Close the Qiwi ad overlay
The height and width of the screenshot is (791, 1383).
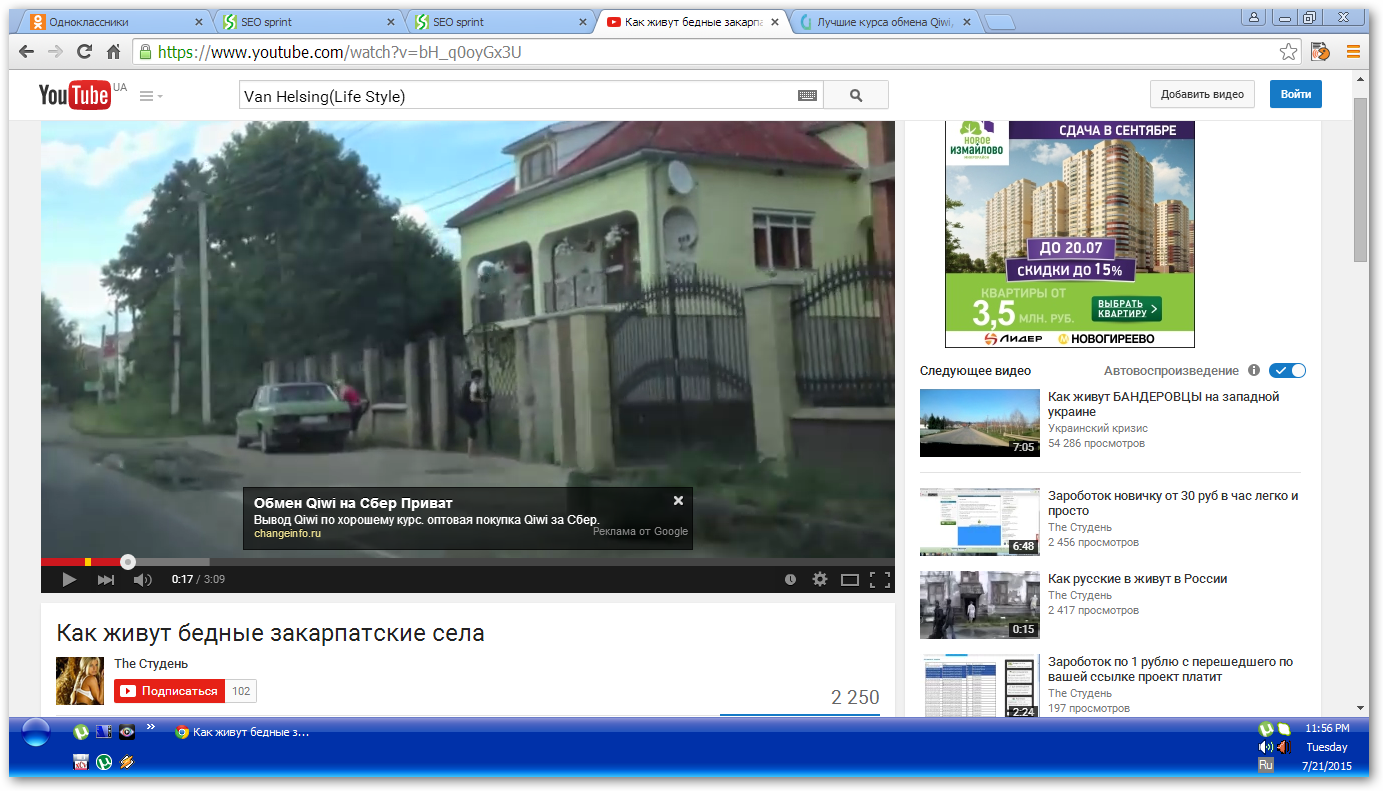tap(678, 501)
